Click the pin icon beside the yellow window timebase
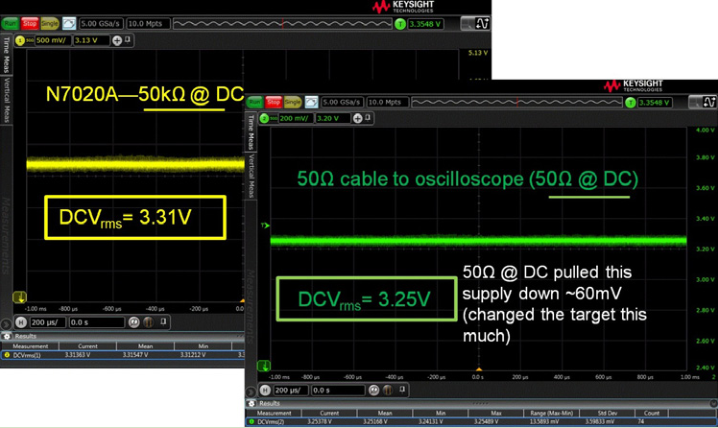Screen dimensions: 718x428 coord(163,322)
